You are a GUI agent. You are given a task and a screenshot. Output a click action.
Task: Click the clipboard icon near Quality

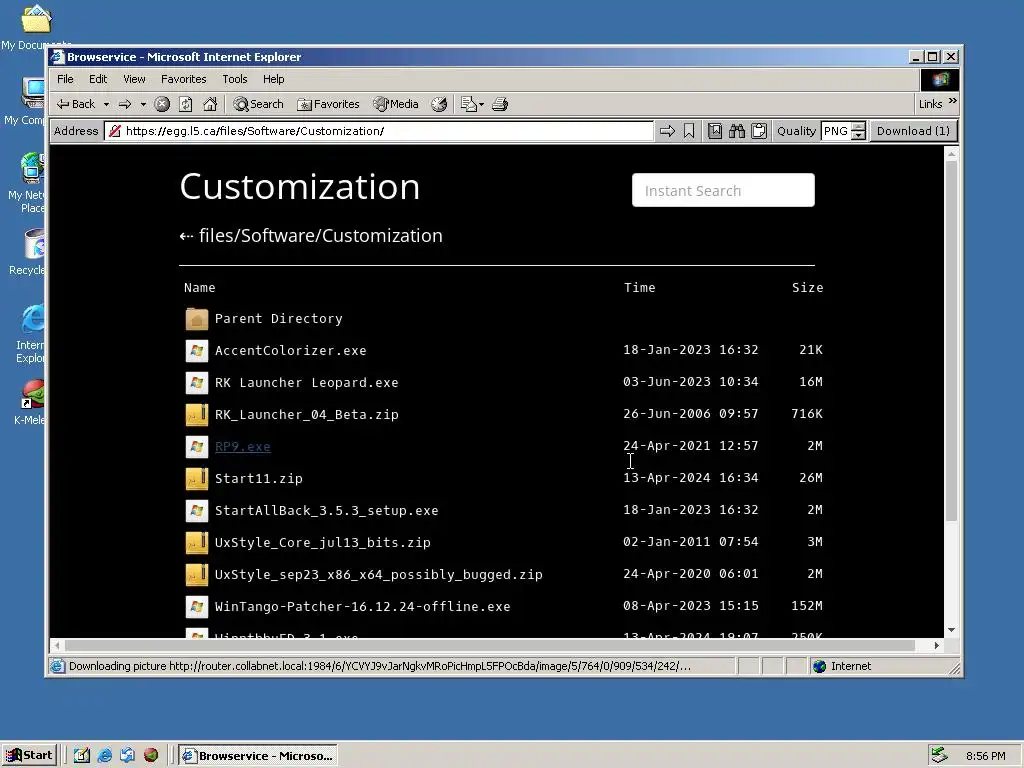pyautogui.click(x=759, y=131)
